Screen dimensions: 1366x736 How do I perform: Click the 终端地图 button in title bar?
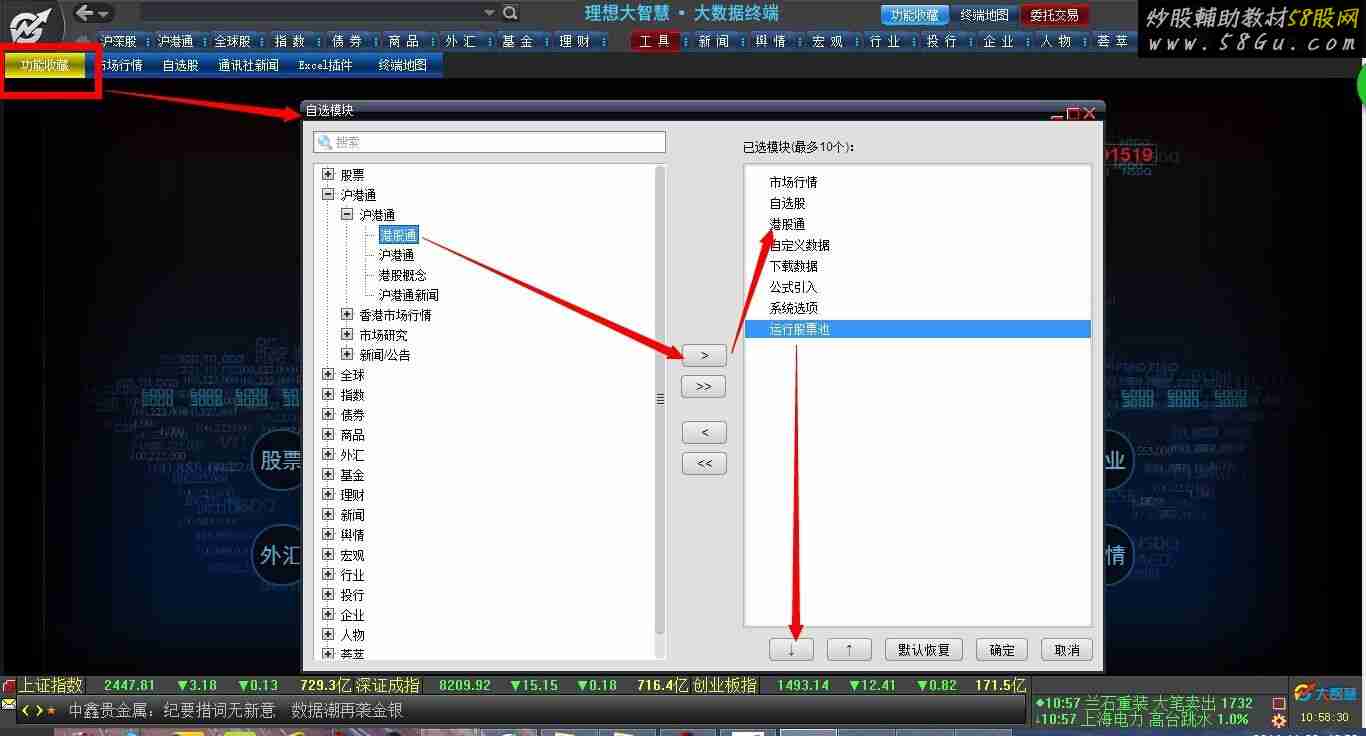(x=985, y=15)
